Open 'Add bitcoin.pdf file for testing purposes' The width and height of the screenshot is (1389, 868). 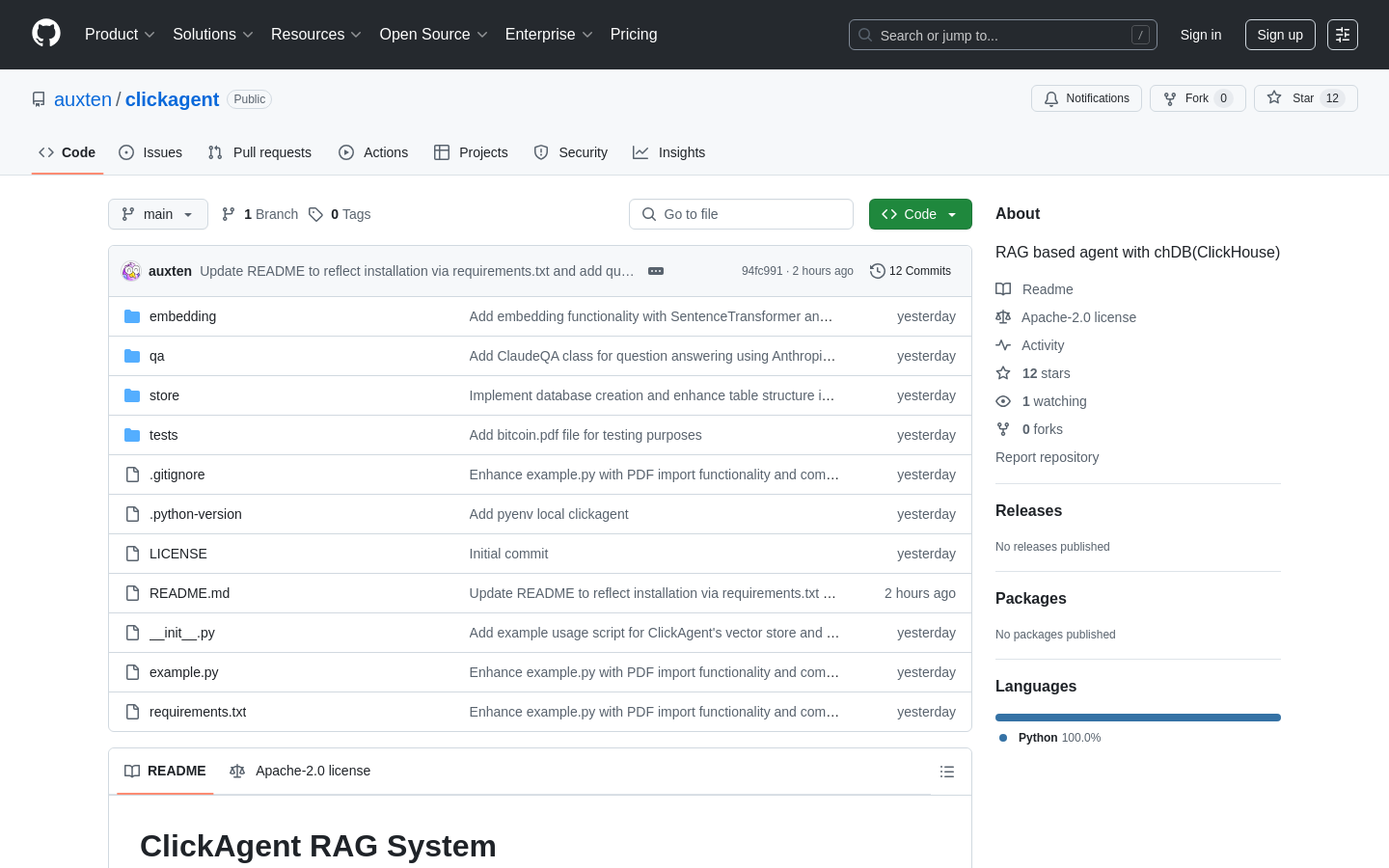[x=586, y=435]
